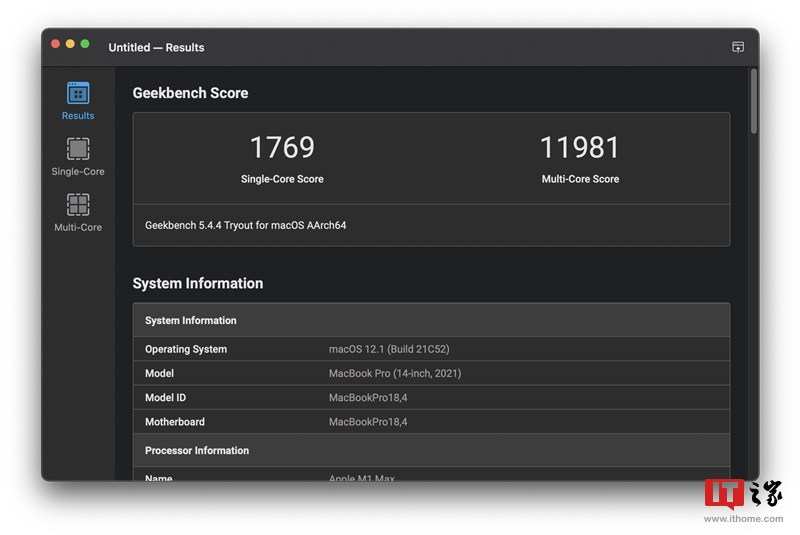Click the Motherboard row
This screenshot has height=535, width=800.
click(x=431, y=422)
